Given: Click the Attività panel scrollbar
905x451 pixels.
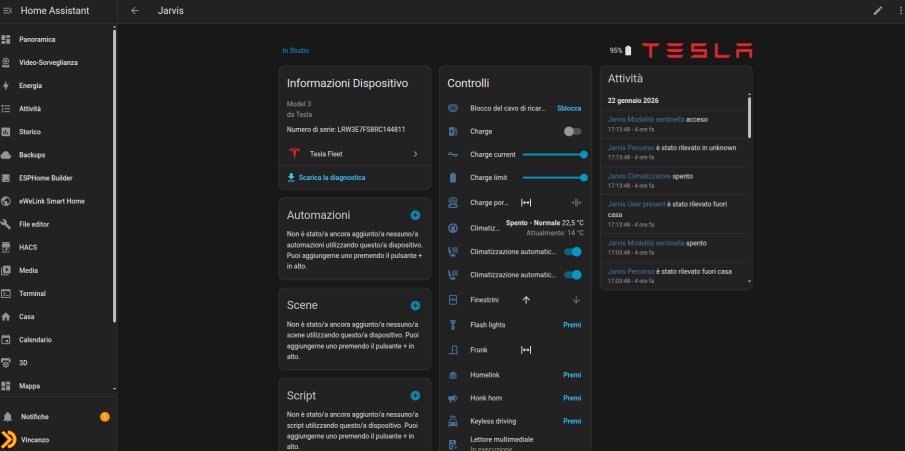Looking at the screenshot, I should coord(749,118).
